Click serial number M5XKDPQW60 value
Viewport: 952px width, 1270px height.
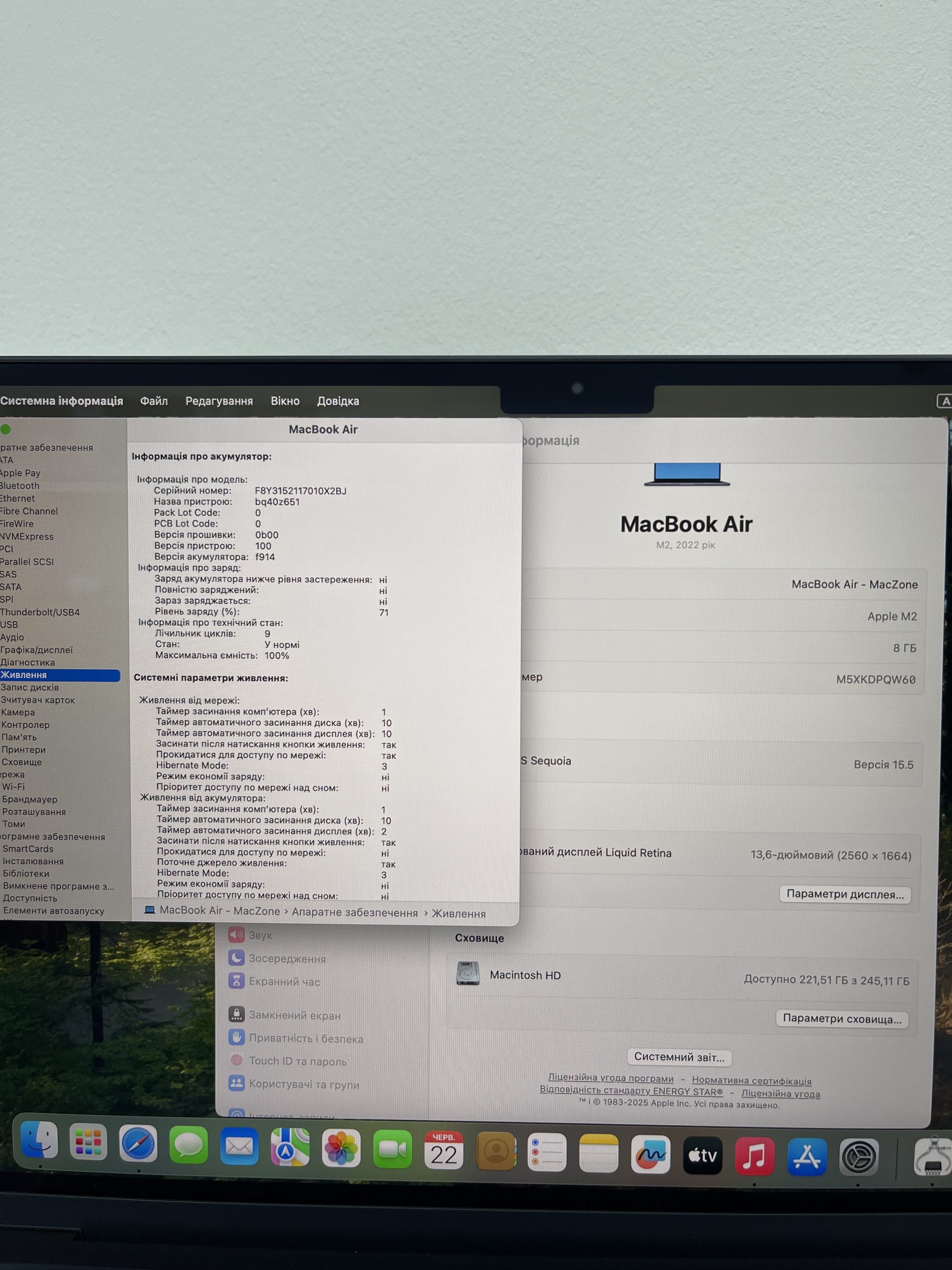876,680
